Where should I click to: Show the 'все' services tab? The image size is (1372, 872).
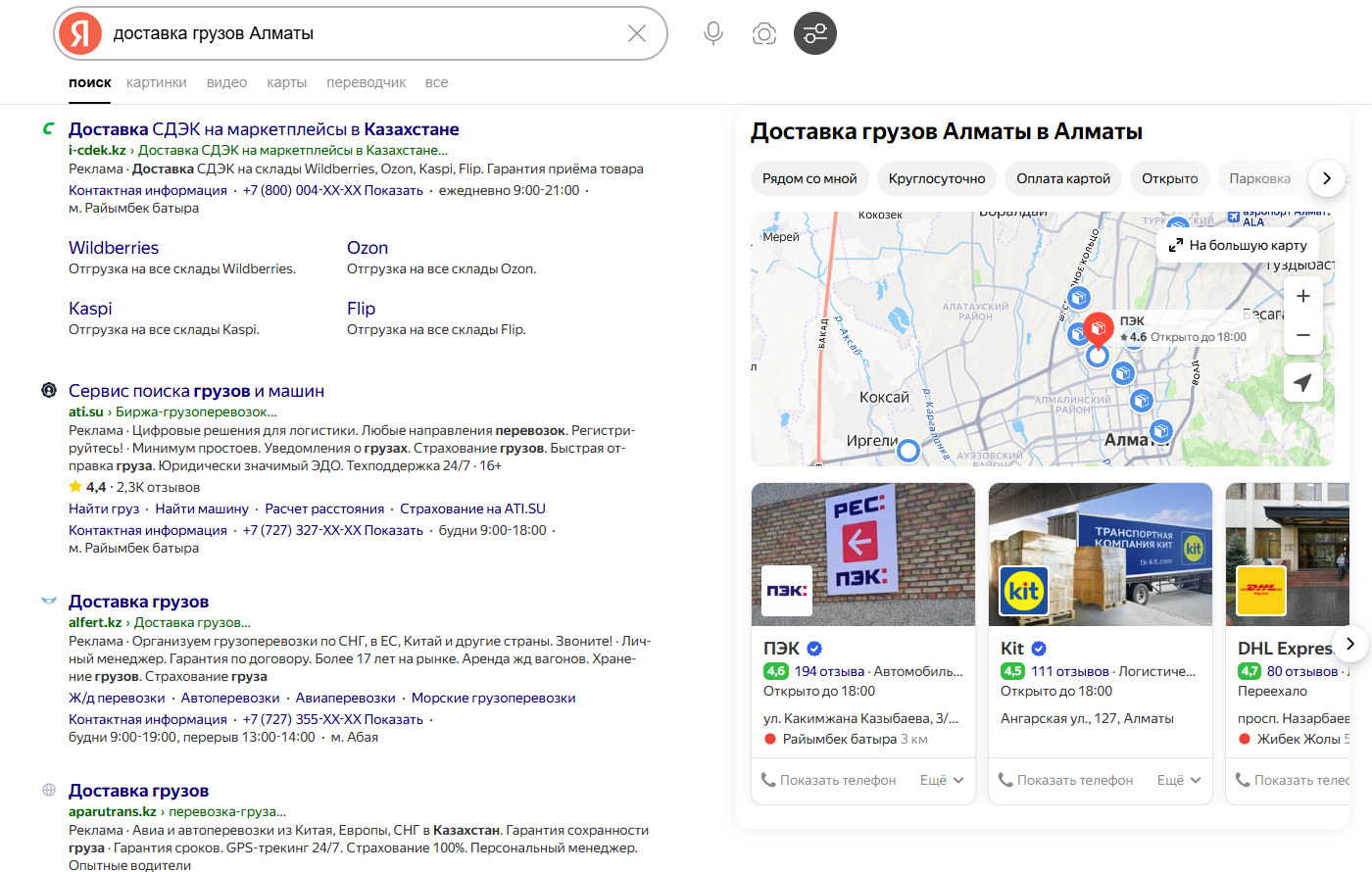tap(437, 82)
